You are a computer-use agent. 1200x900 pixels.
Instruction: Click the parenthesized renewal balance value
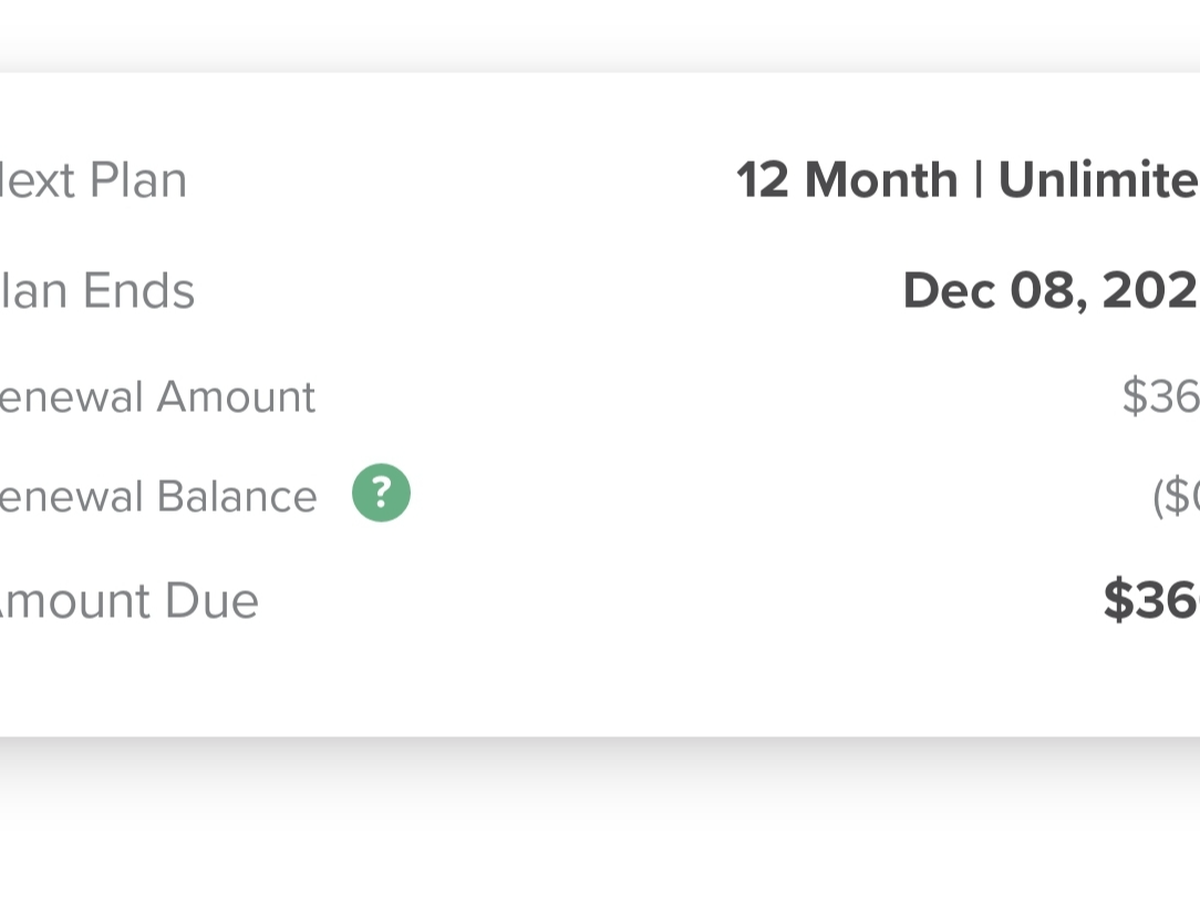point(1176,497)
